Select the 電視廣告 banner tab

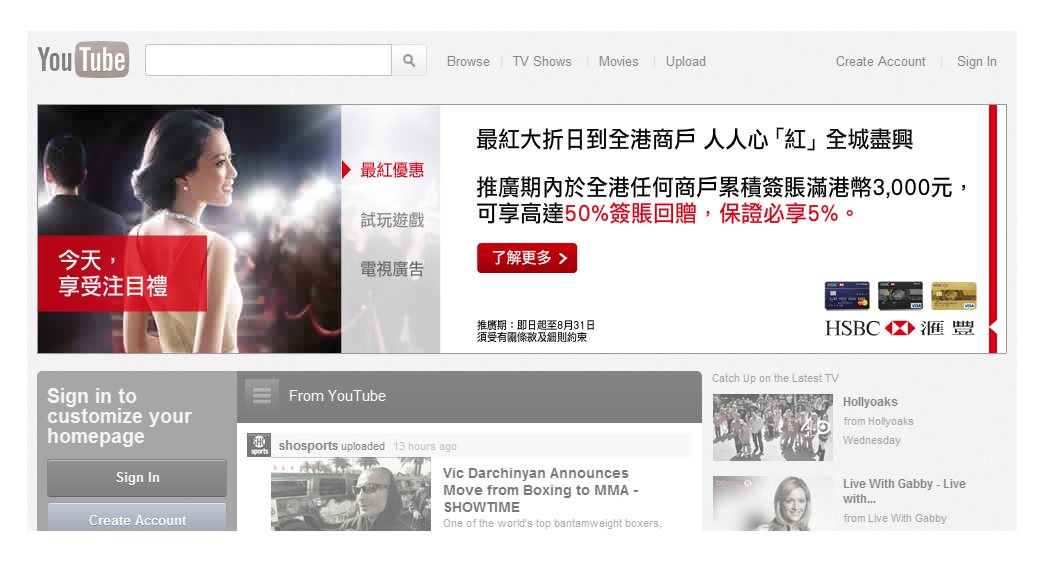[392, 269]
